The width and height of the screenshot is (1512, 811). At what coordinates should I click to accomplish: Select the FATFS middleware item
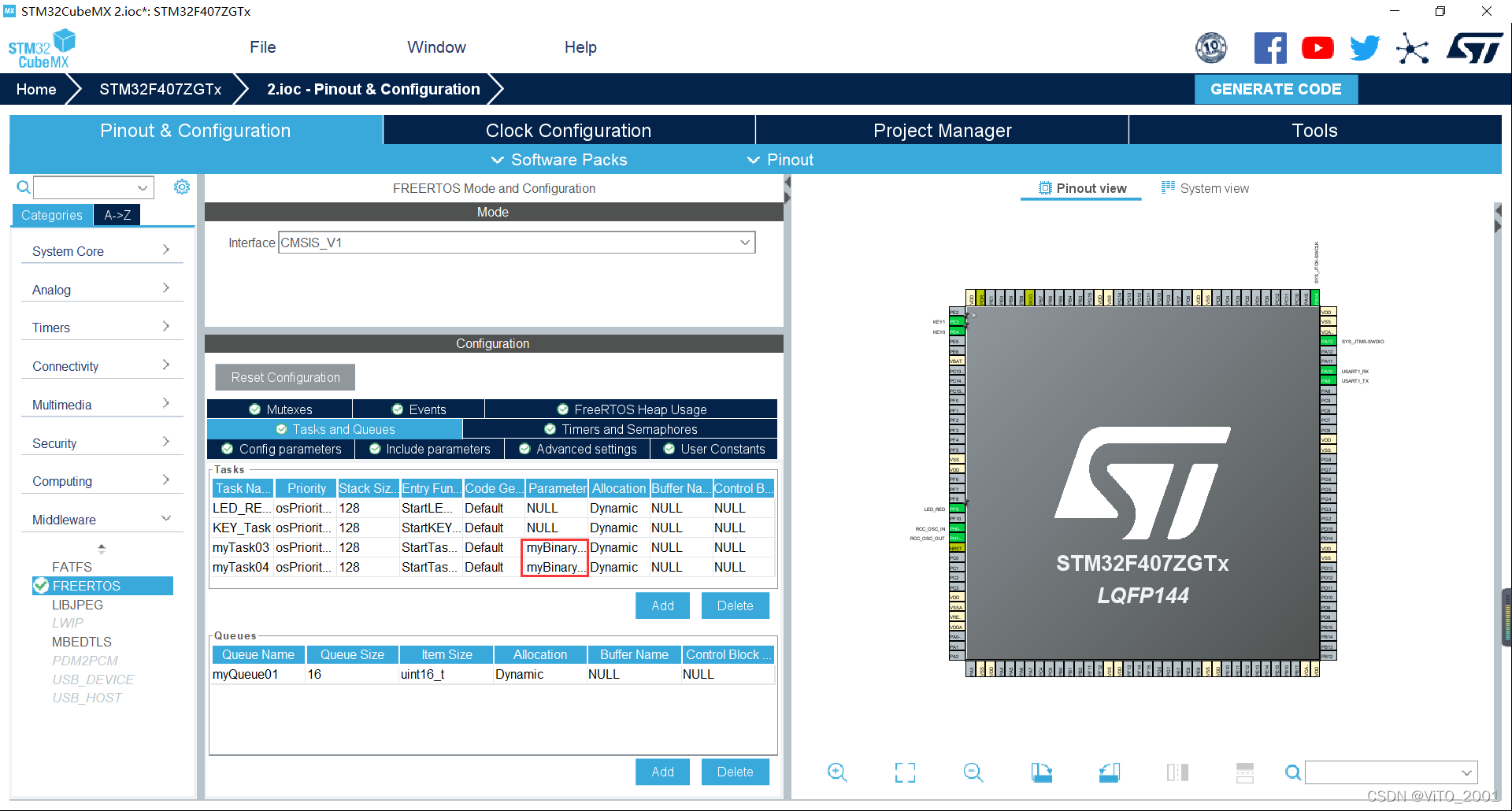[72, 567]
